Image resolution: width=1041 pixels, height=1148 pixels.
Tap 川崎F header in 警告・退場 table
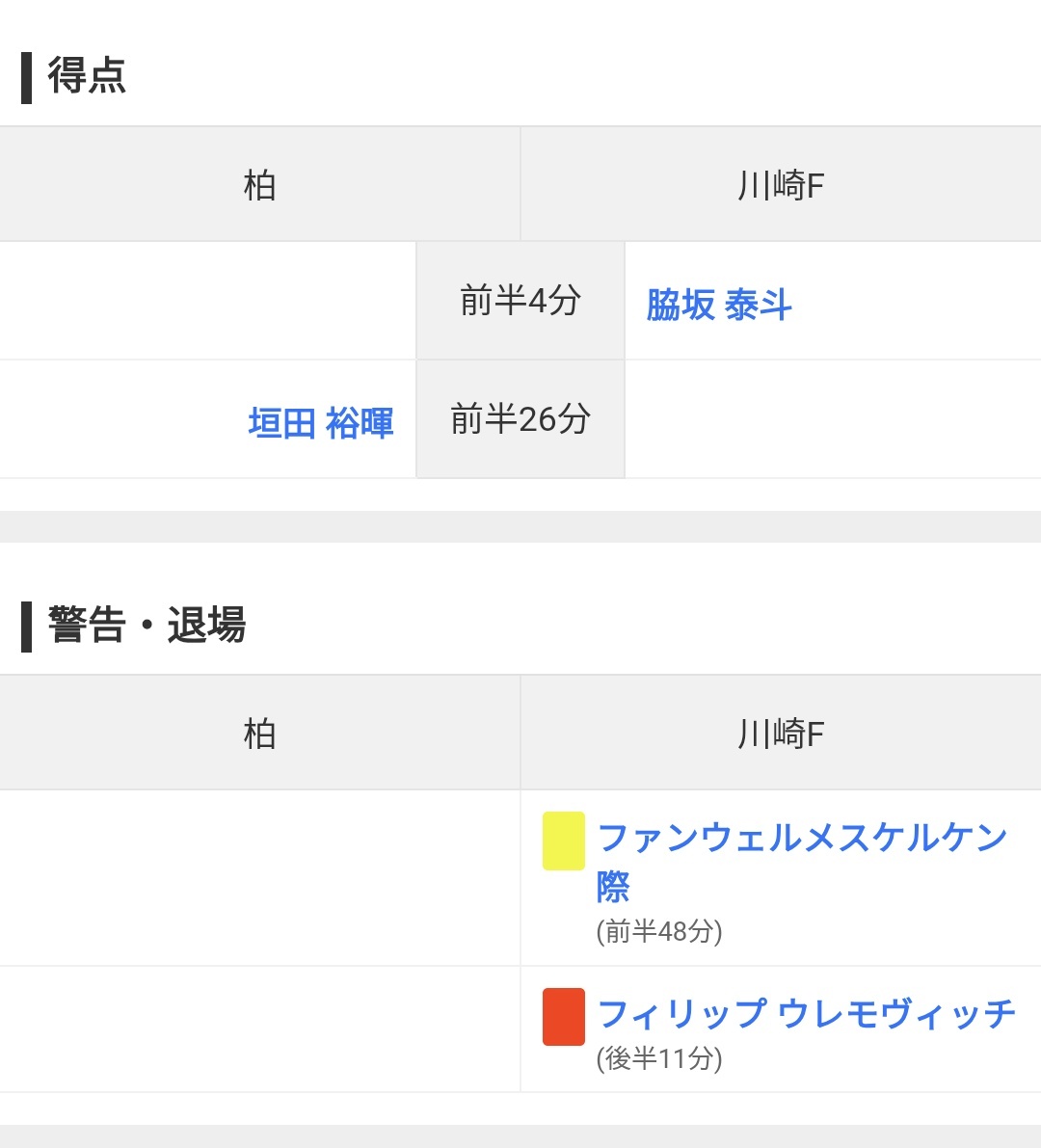click(781, 734)
